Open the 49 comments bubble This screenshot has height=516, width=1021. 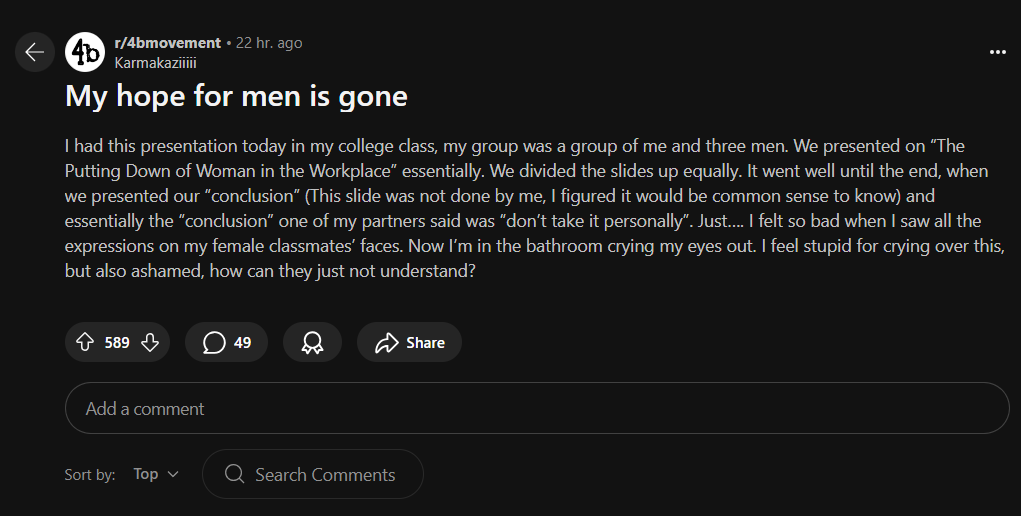point(227,343)
